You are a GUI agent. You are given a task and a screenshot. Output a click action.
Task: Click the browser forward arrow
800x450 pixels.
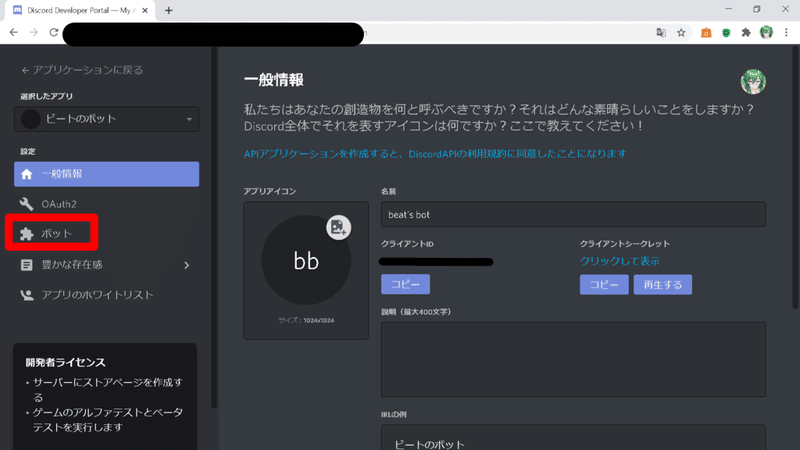34,32
